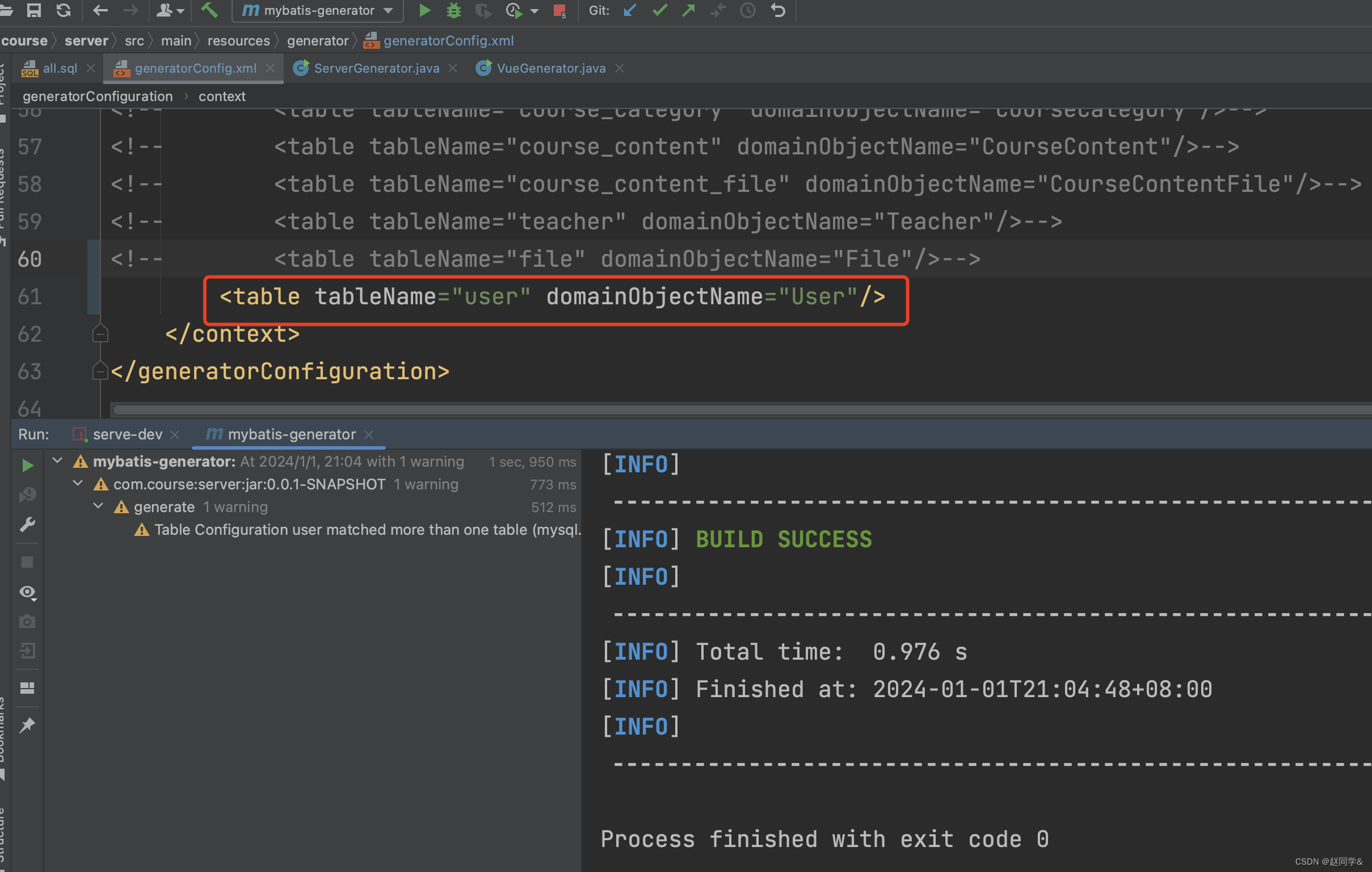Toggle the generatorConfiguration fold arrow at line 63
This screenshot has width=1372, height=872.
pyautogui.click(x=100, y=371)
